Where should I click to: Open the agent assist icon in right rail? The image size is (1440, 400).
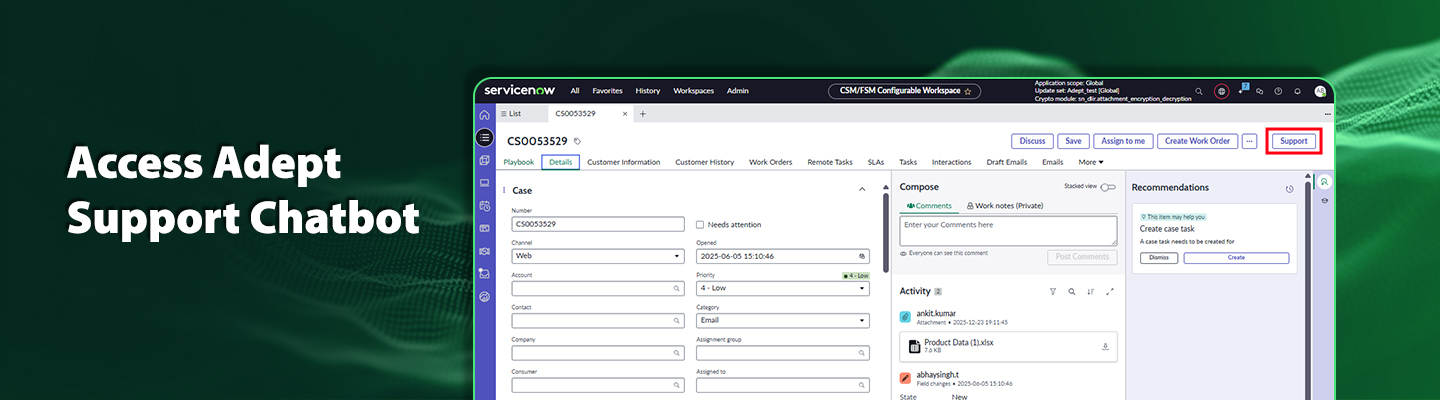(x=1325, y=182)
